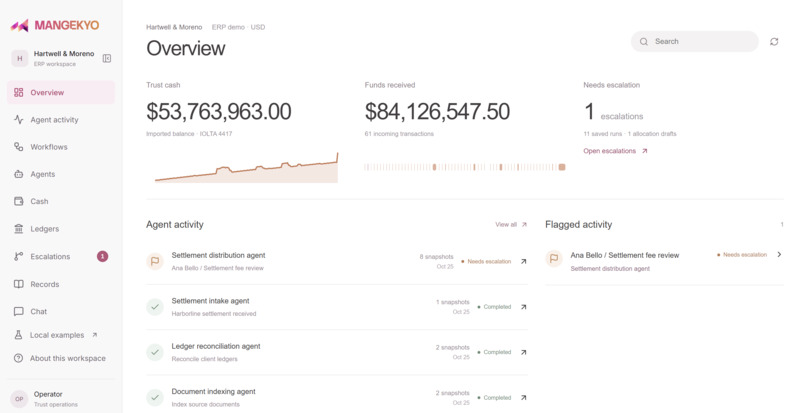The width and height of the screenshot is (806, 413).
Task: Click the Mangekyo logo icon
Action: tap(20, 25)
